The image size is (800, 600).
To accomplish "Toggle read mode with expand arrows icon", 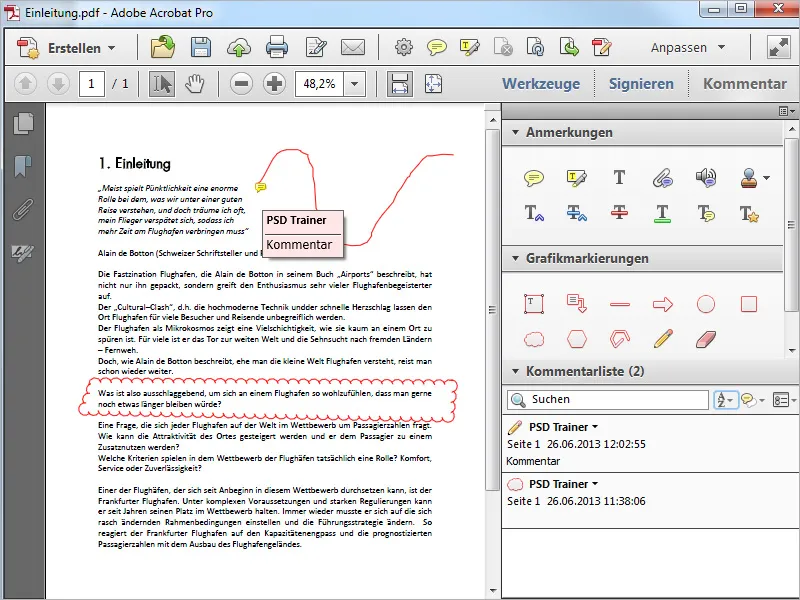I will tap(779, 47).
